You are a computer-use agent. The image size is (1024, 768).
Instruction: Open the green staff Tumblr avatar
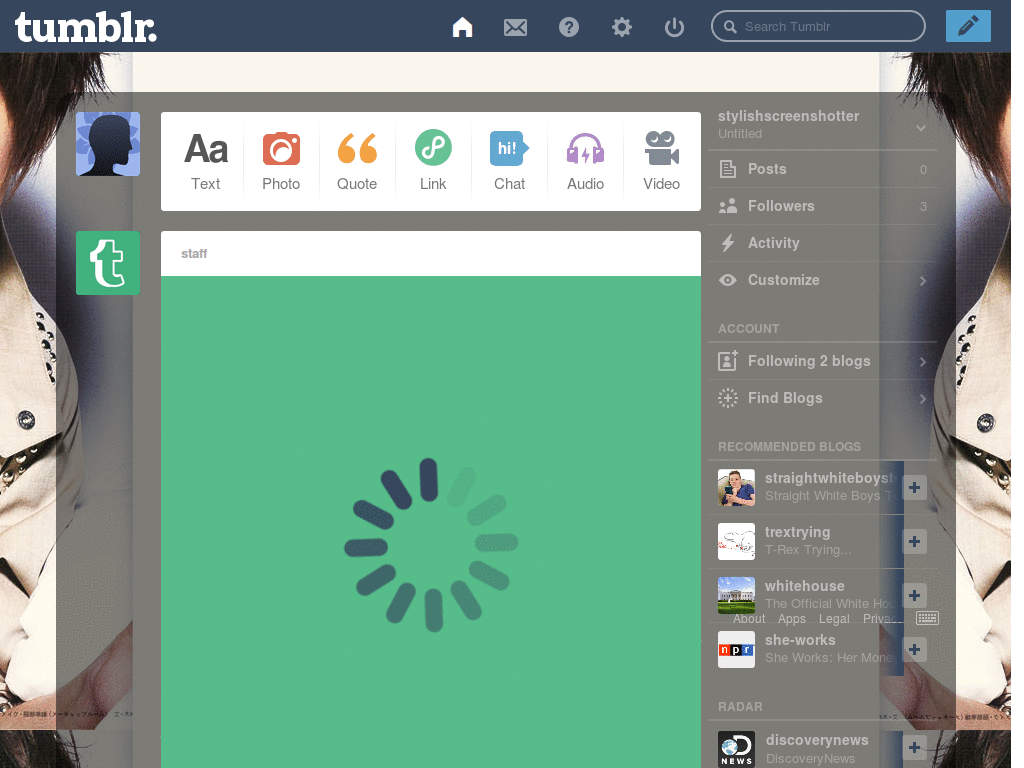point(108,263)
